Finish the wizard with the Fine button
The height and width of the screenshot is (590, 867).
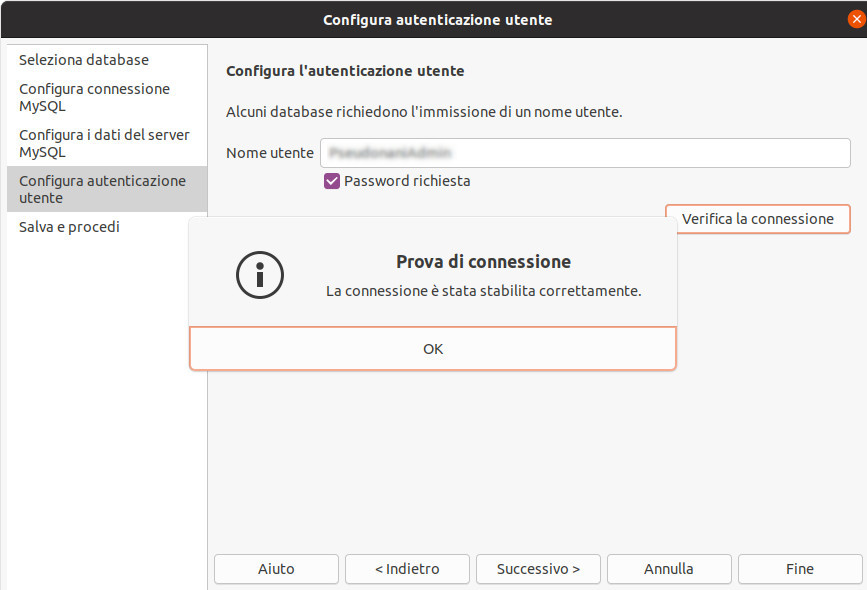pyautogui.click(x=800, y=569)
